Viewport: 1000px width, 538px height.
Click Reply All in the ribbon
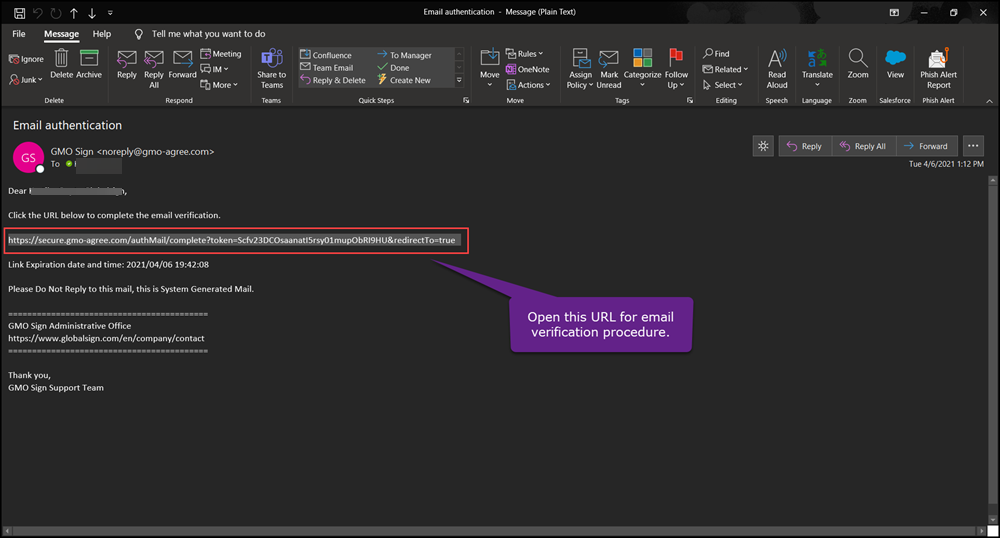[154, 68]
